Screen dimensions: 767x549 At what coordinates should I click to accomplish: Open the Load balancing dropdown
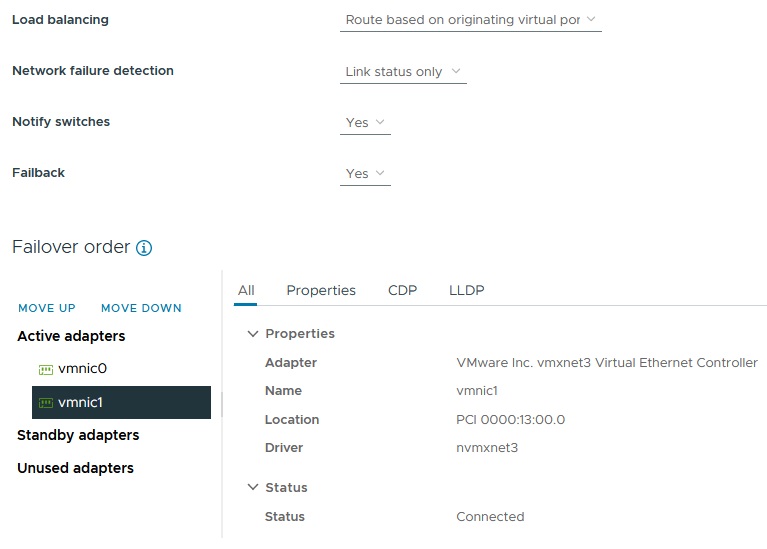tap(470, 20)
